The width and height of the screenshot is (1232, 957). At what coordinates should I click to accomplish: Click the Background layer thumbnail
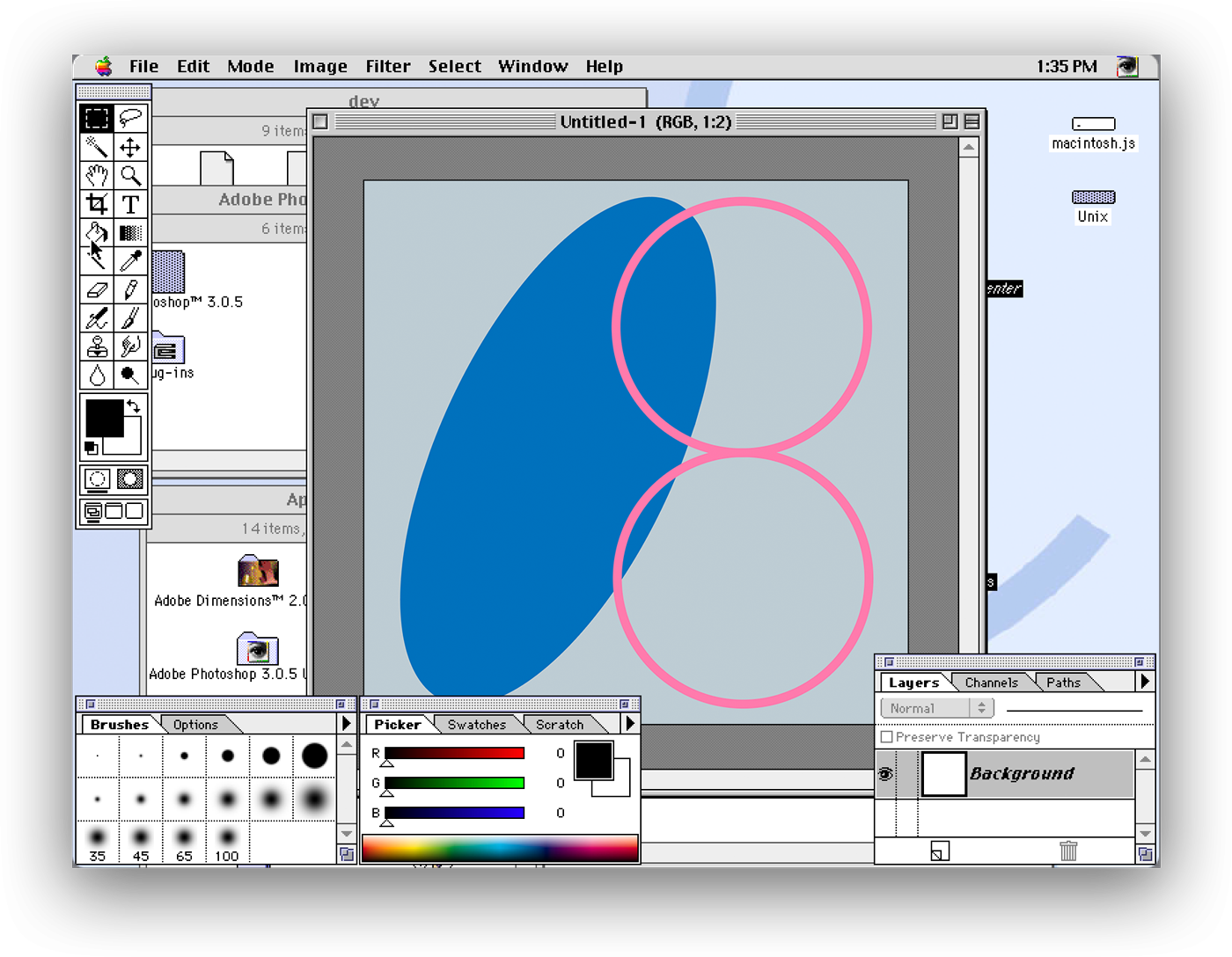tap(943, 774)
